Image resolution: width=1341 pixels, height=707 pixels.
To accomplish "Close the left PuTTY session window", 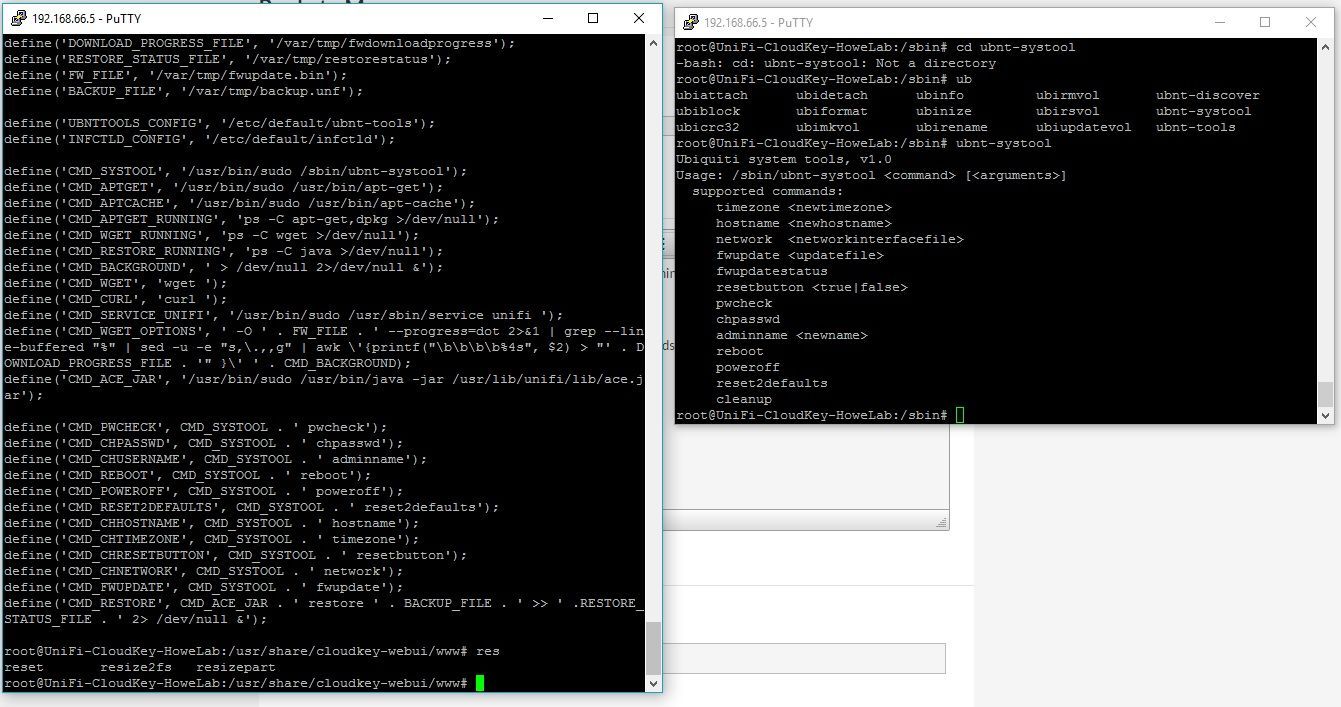I will click(639, 18).
